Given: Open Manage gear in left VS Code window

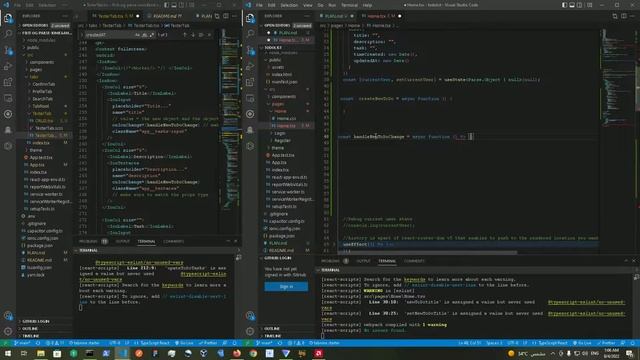Looking at the screenshot, I should click(x=8, y=331).
